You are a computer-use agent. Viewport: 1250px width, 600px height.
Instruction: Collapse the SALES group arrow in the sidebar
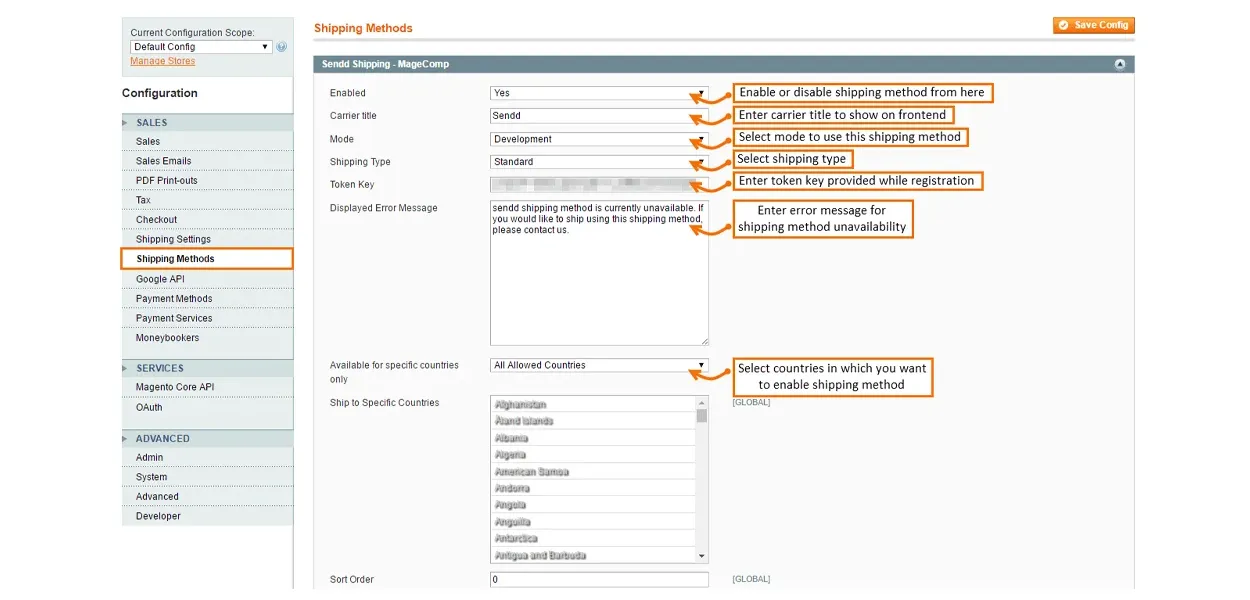(126, 123)
